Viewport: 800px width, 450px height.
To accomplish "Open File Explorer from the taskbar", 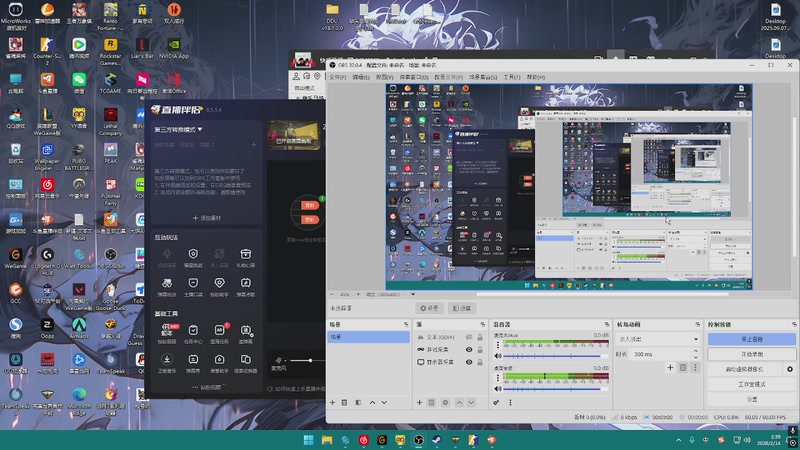I will tap(327, 440).
